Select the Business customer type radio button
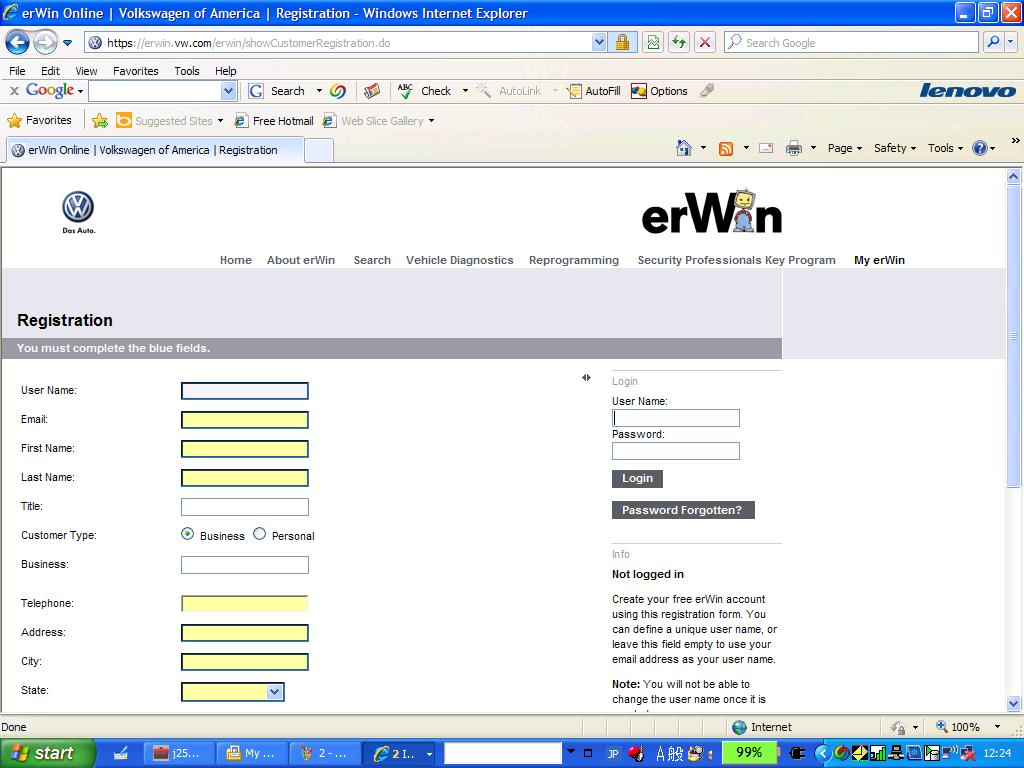This screenshot has height=768, width=1024. pos(187,534)
